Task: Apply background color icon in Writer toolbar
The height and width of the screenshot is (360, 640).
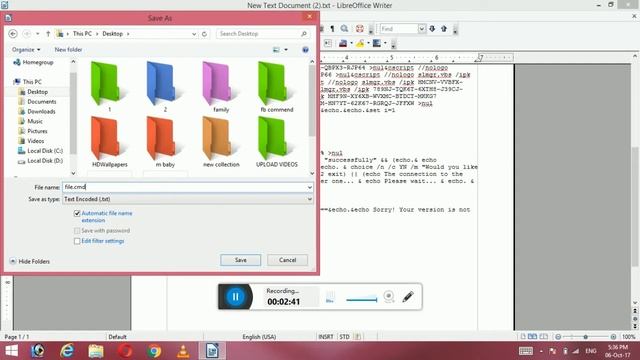Action: point(377,43)
